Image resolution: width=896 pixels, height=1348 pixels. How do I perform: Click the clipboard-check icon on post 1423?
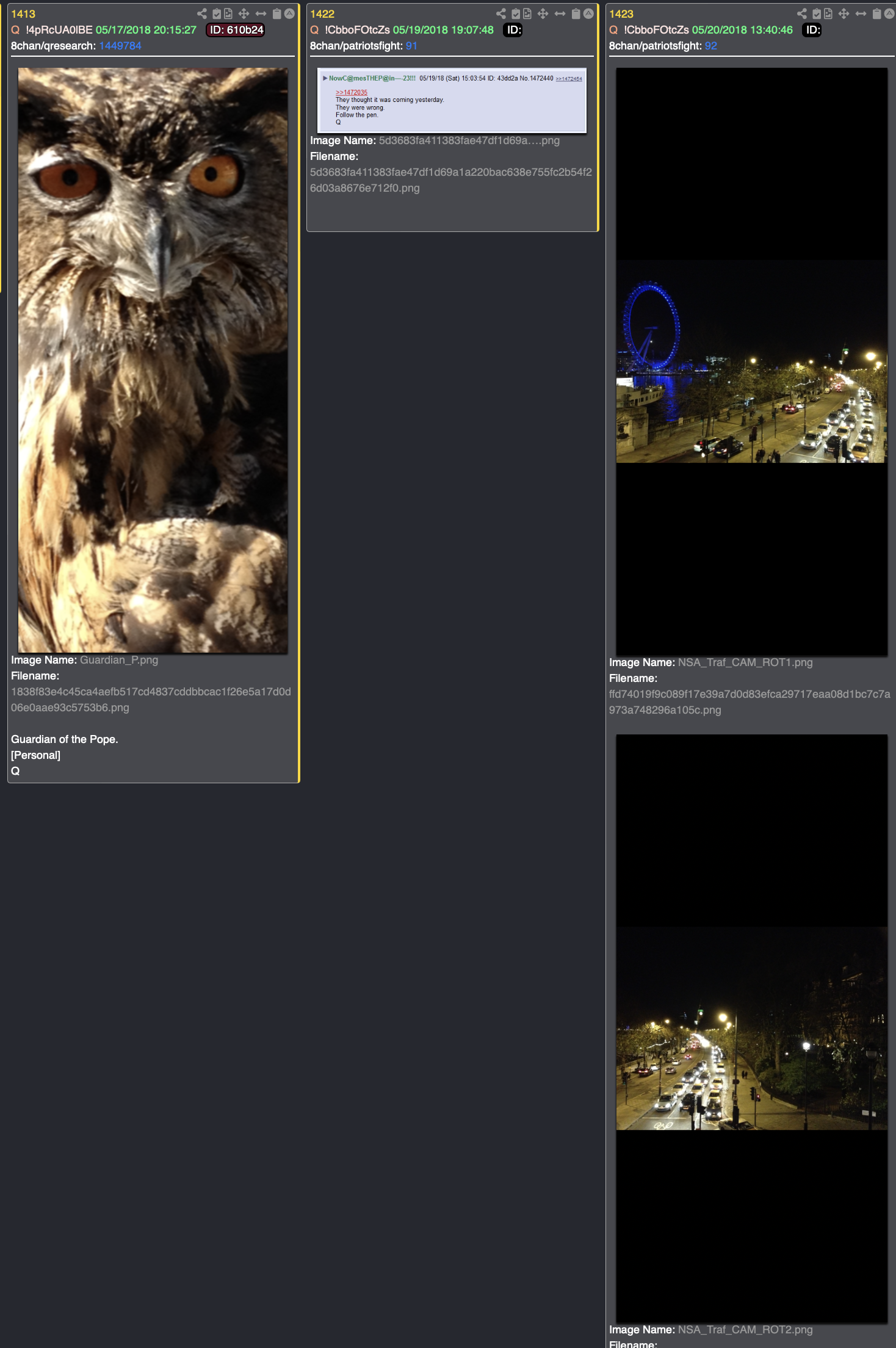tap(817, 13)
